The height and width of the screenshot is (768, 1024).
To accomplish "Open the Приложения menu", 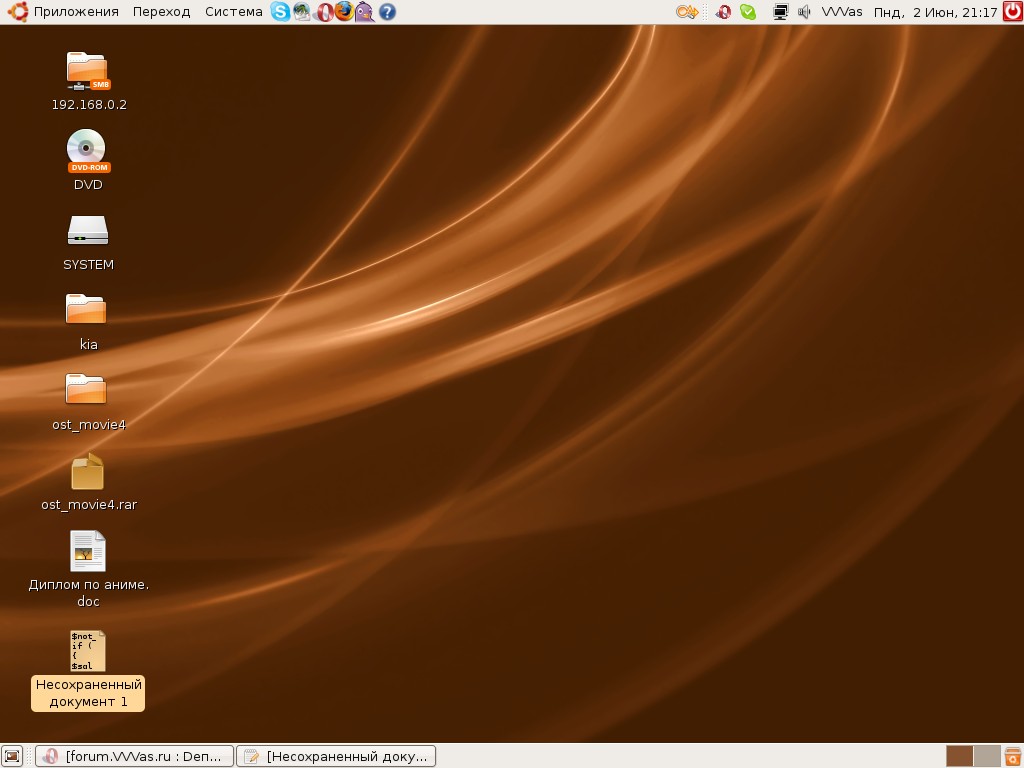I will coord(76,12).
